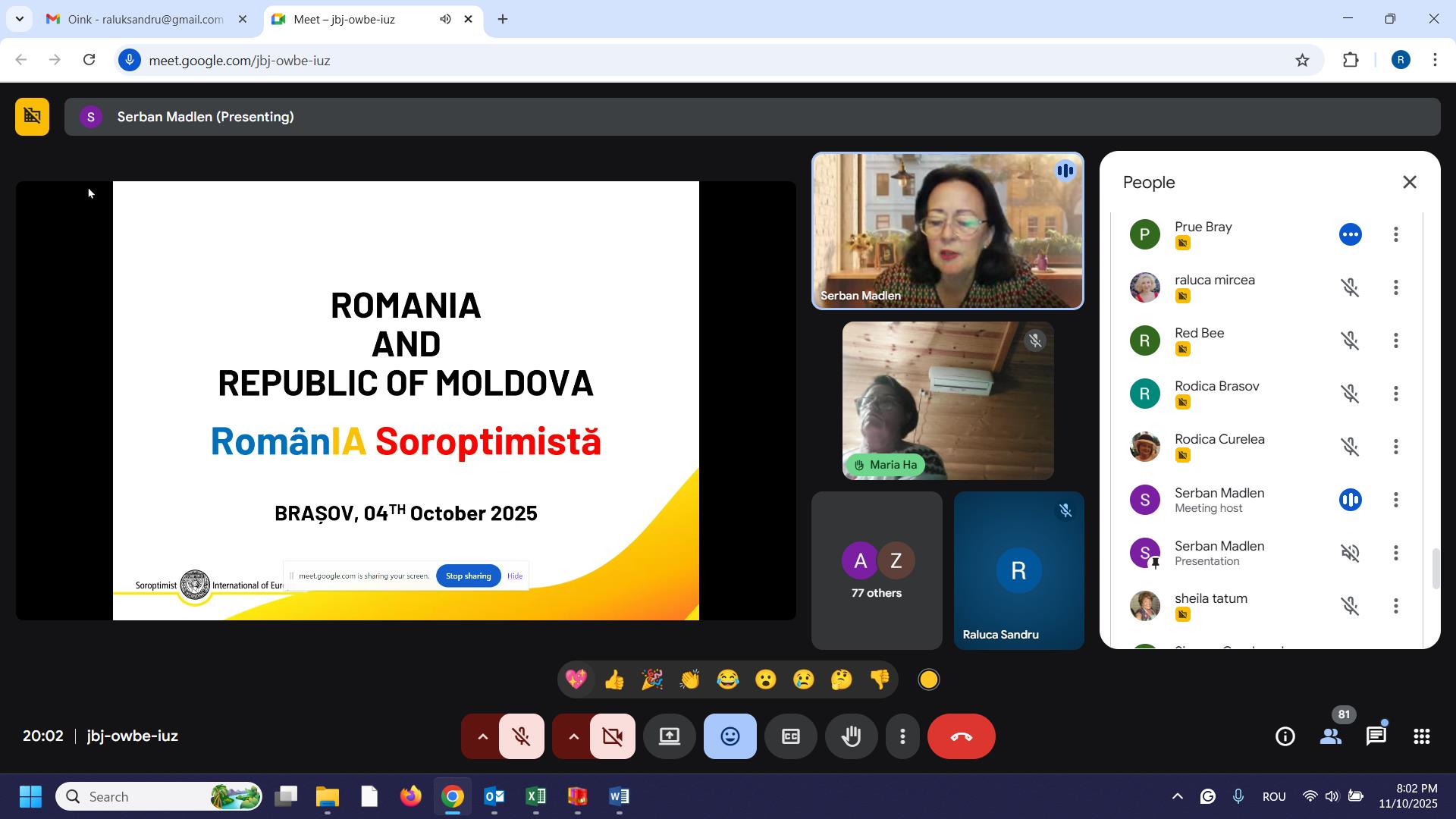The width and height of the screenshot is (1456, 819).
Task: Send the clapping hands reaction
Action: pos(689,679)
